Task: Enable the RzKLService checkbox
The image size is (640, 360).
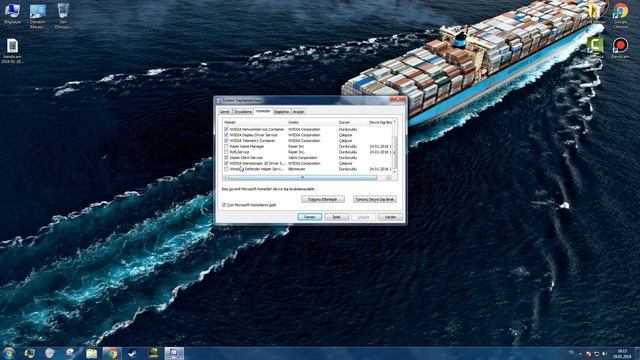Action: point(226,152)
